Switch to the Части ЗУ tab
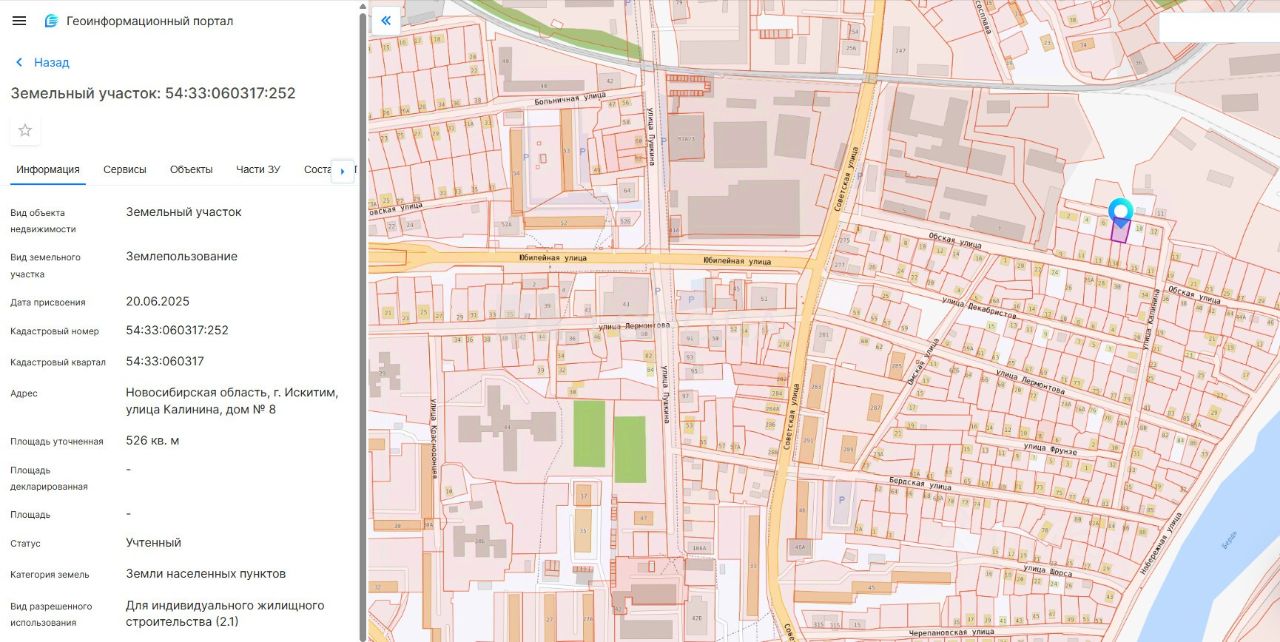Screen dimensions: 1280x642 258,169
